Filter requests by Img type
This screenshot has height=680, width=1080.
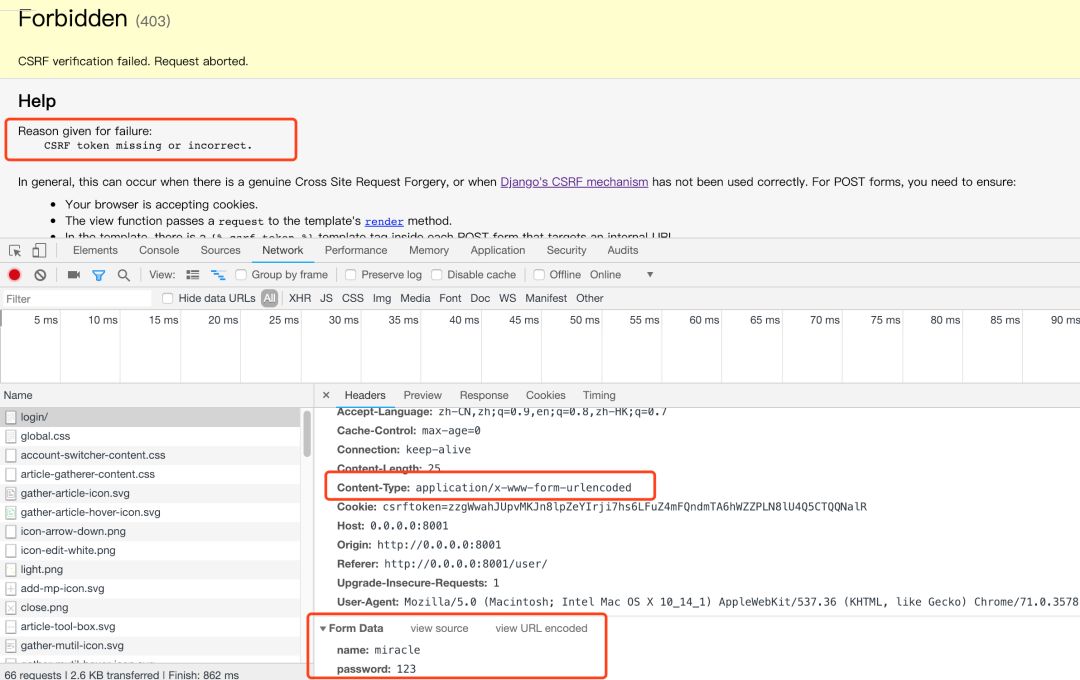pos(382,298)
